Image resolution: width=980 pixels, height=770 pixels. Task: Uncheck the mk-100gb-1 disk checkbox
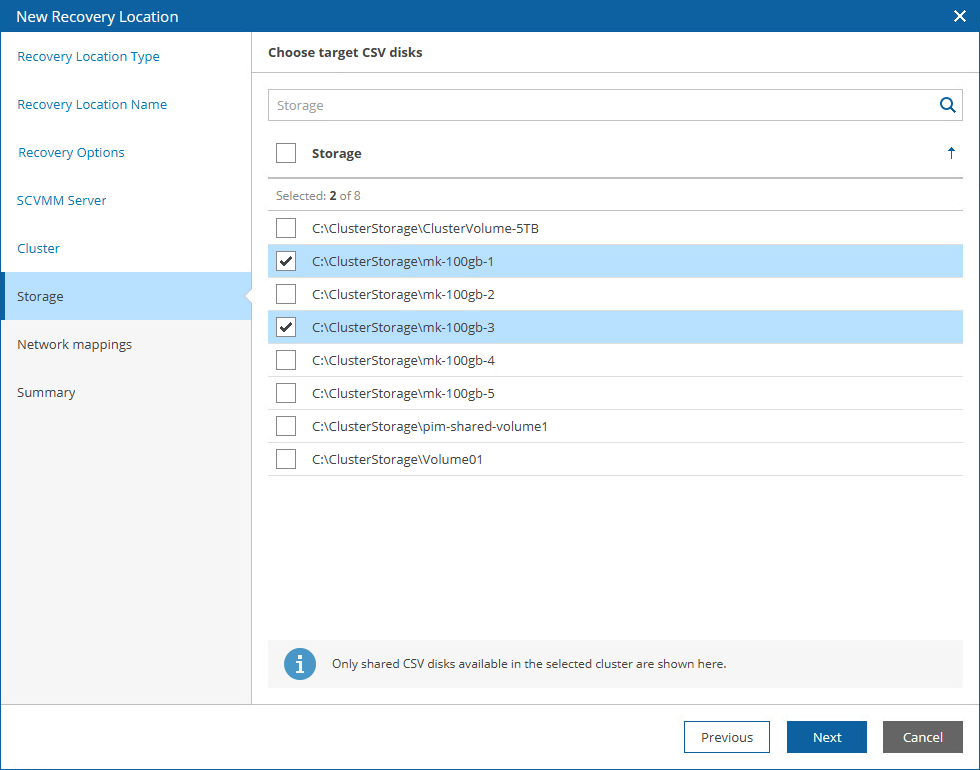[286, 261]
